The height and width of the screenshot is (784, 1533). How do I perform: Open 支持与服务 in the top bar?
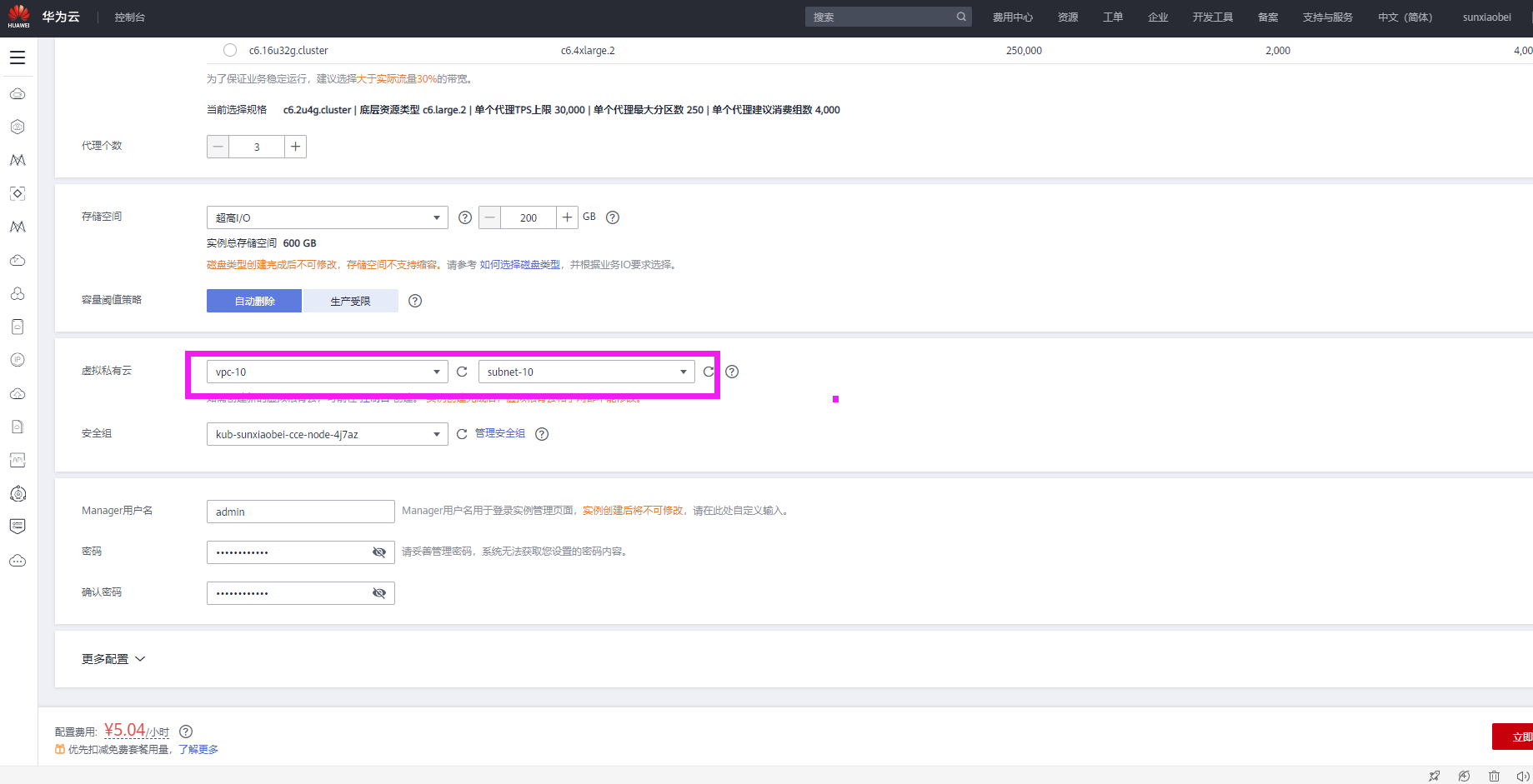(1328, 17)
